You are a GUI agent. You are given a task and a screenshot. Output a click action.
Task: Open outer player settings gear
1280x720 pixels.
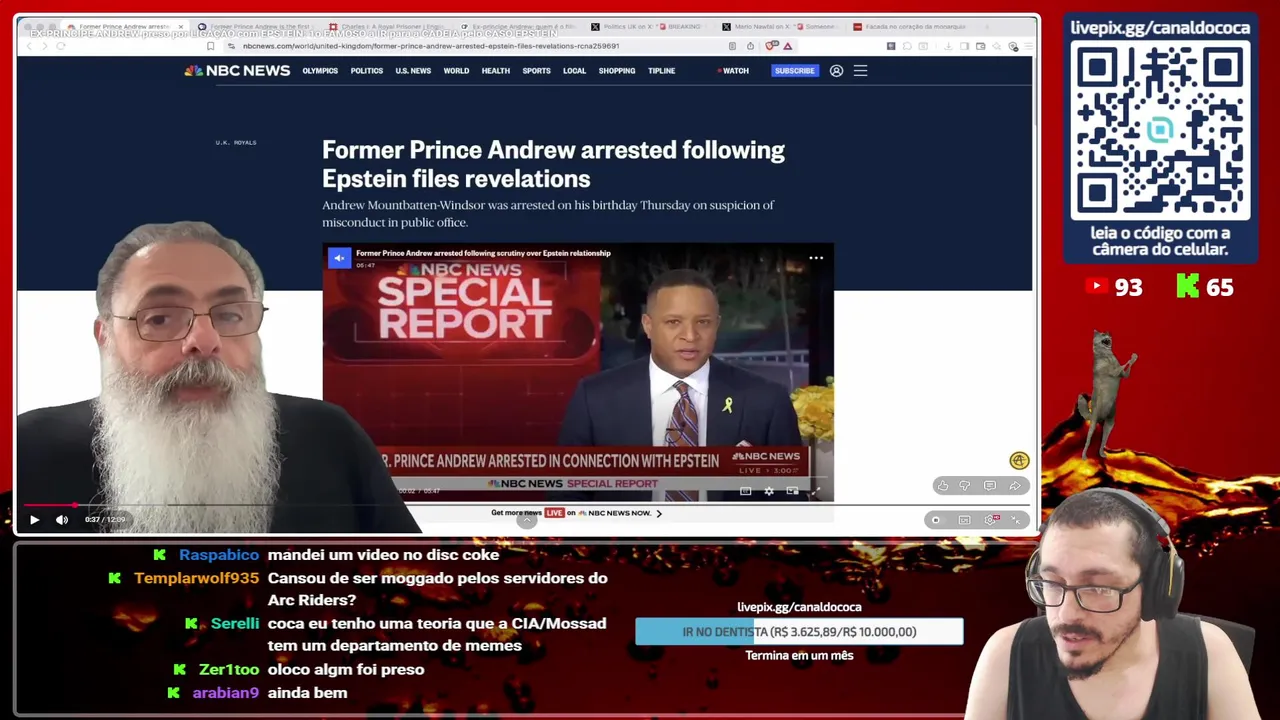pyautogui.click(x=991, y=520)
